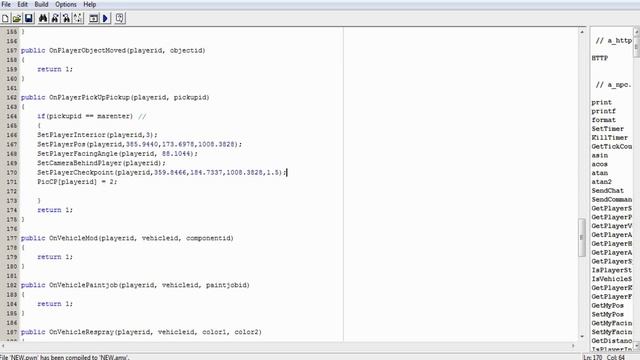The width and height of the screenshot is (640, 360).
Task: Click the 'SetPlayerCheckpoint' code line
Action: (162, 173)
